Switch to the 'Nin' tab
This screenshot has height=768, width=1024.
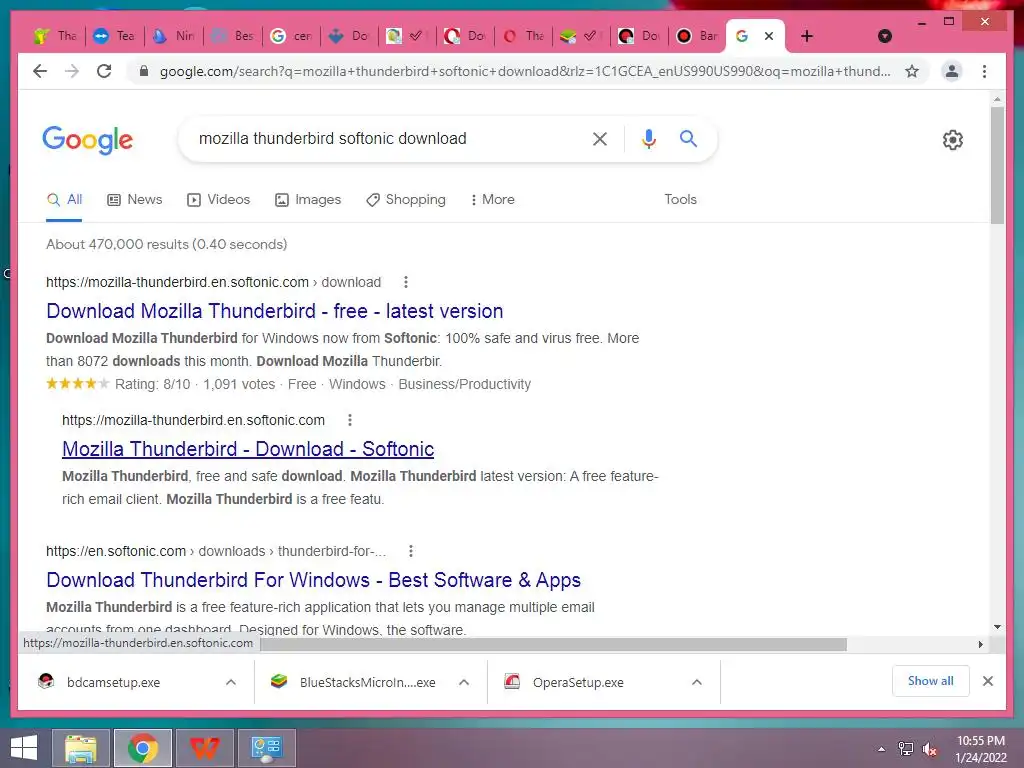pyautogui.click(x=174, y=36)
